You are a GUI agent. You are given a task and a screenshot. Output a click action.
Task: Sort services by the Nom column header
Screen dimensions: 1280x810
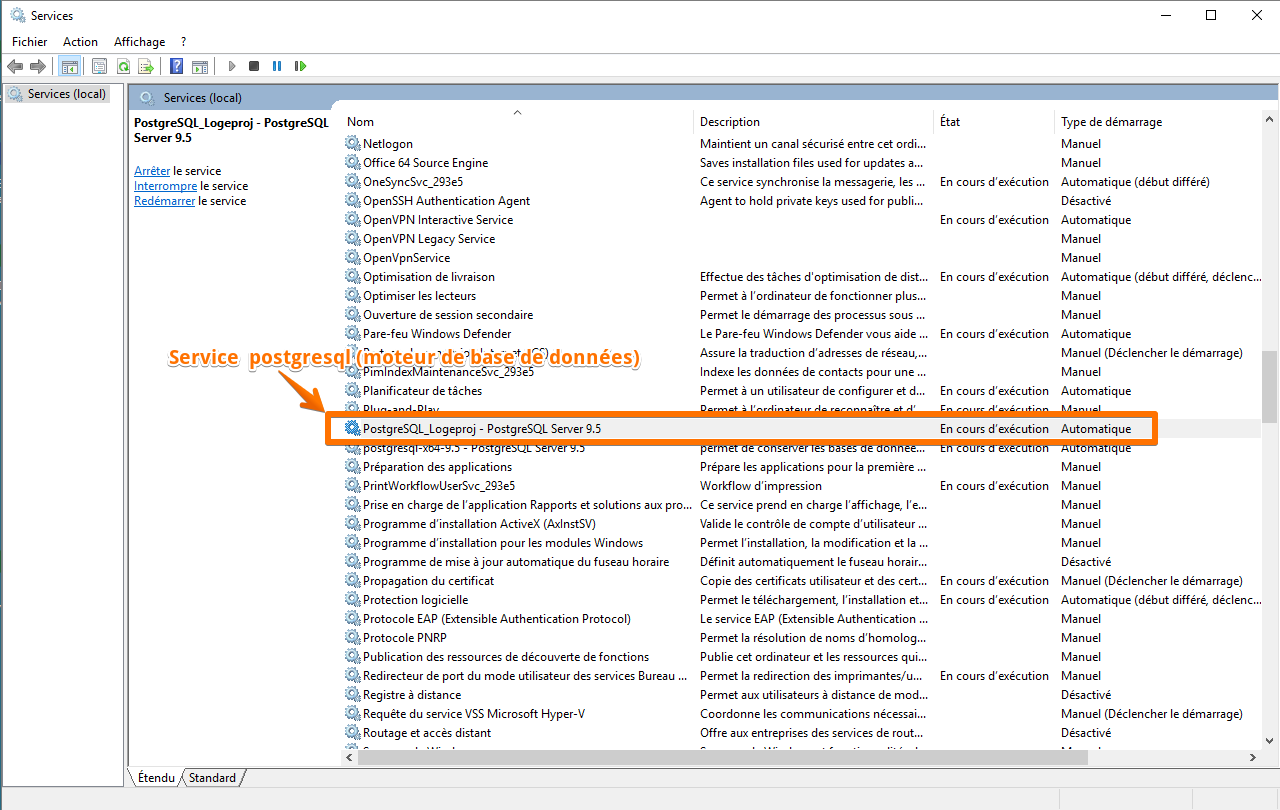pyautogui.click(x=360, y=122)
